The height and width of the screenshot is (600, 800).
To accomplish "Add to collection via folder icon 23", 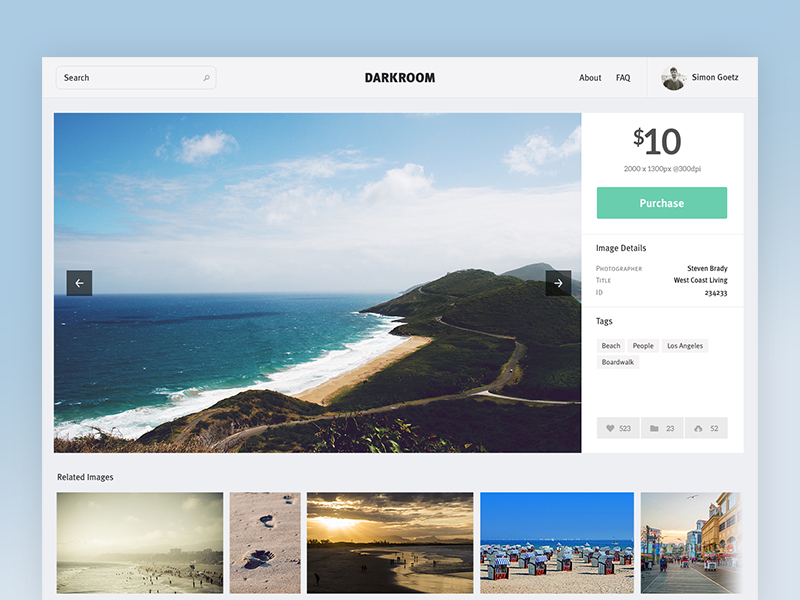I will [x=662, y=429].
